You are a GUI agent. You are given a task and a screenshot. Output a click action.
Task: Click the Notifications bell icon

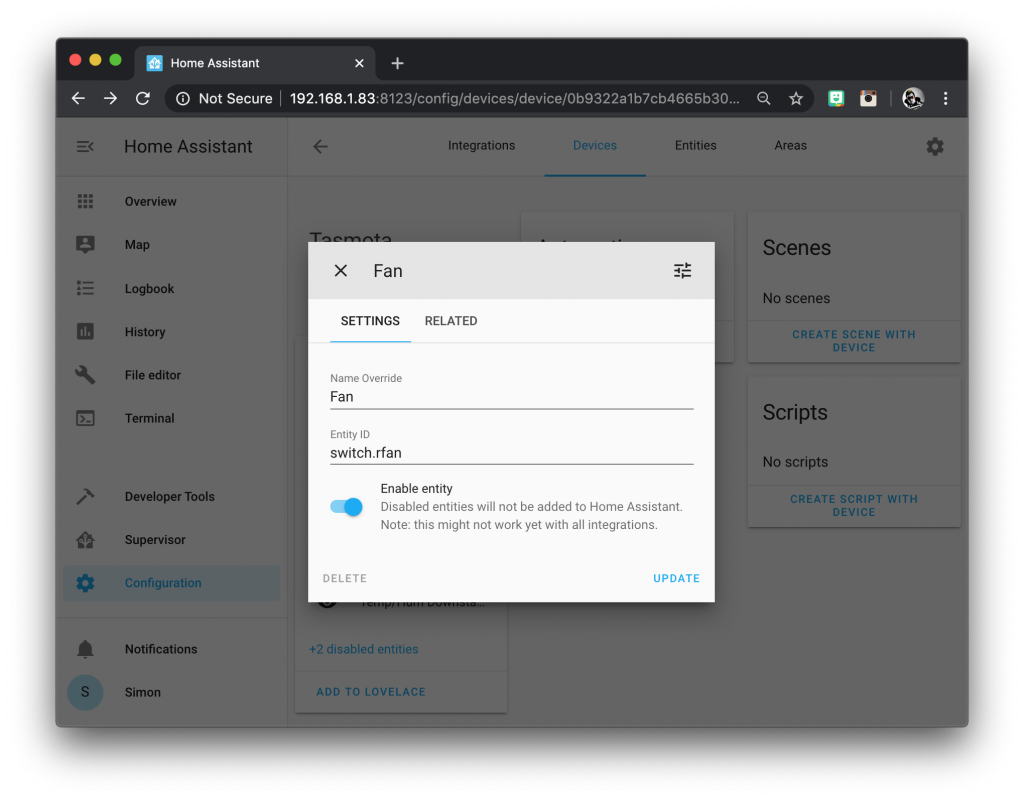(85, 649)
